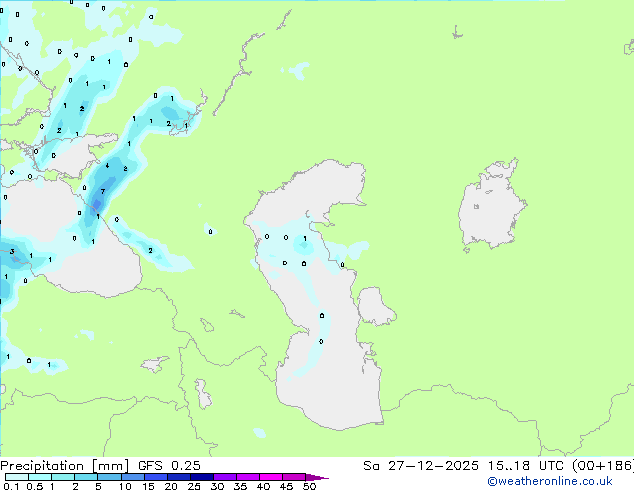Select the 20–25 mm dark blue legend swatch
Viewport: 634px width, 490px height.
(x=179, y=477)
